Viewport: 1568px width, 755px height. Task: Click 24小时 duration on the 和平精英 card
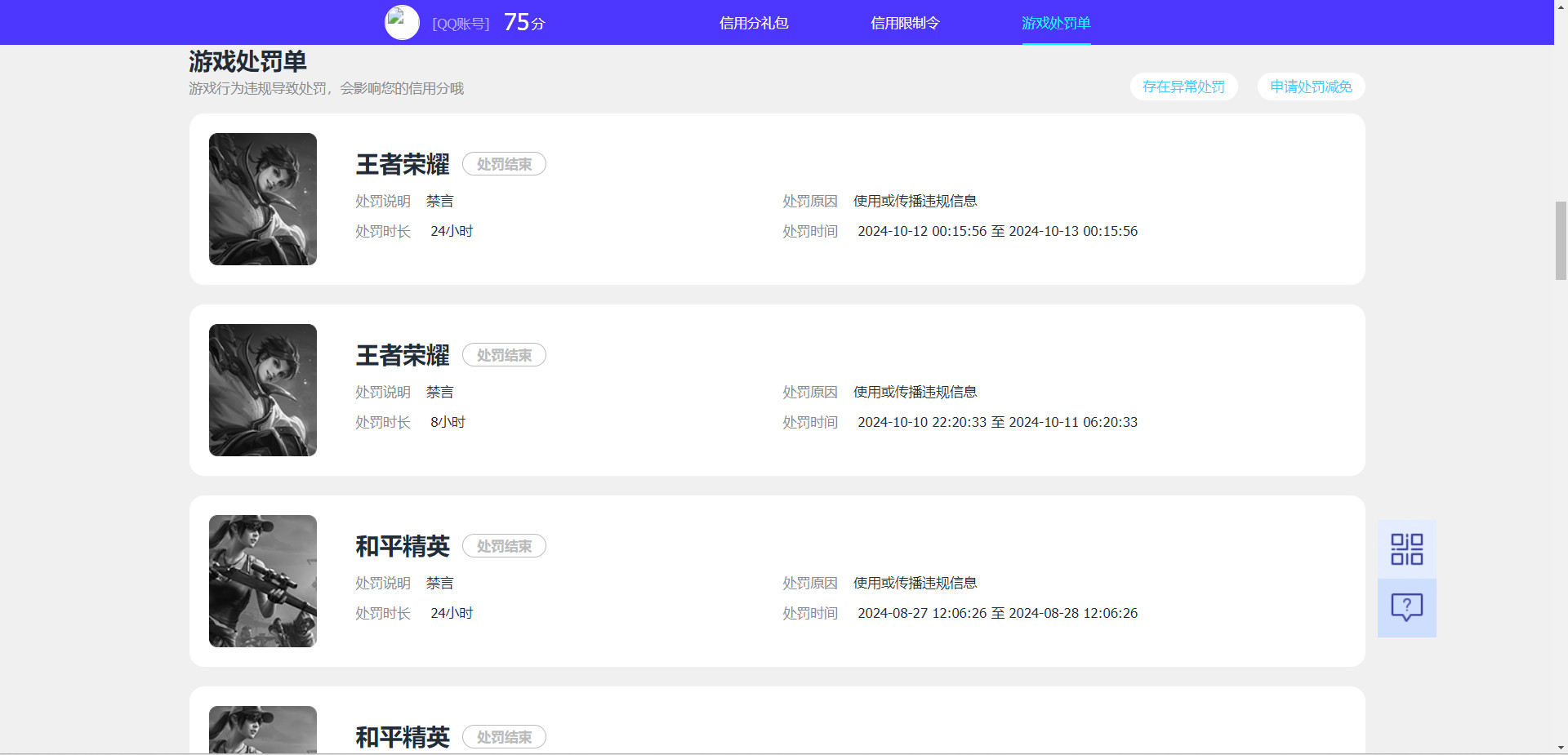(452, 613)
